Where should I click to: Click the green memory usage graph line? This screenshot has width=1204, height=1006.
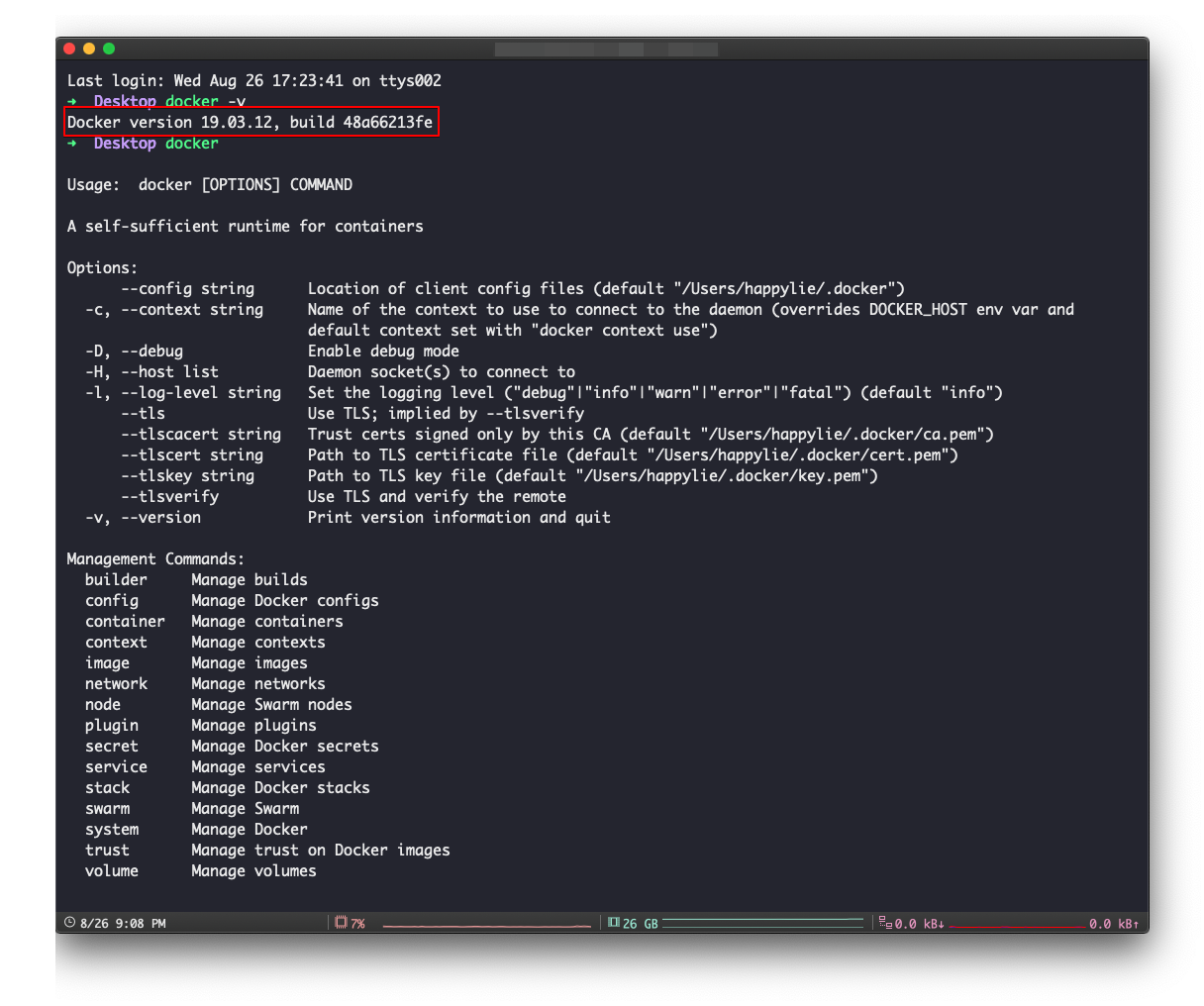763,922
